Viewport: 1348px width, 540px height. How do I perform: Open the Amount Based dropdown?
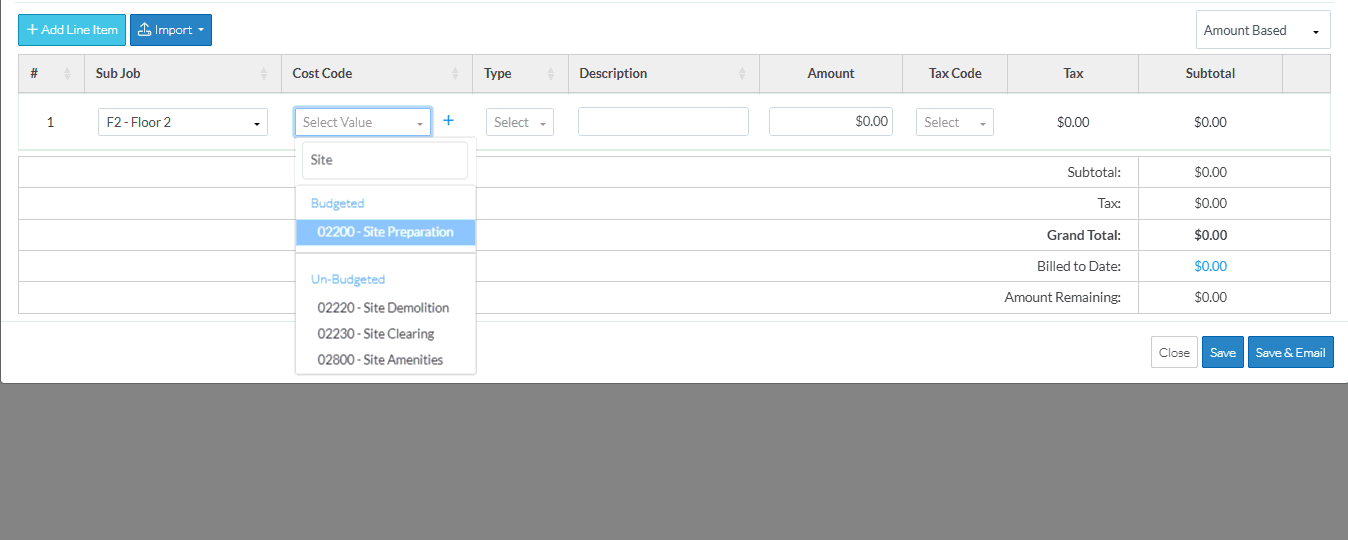coord(1263,30)
